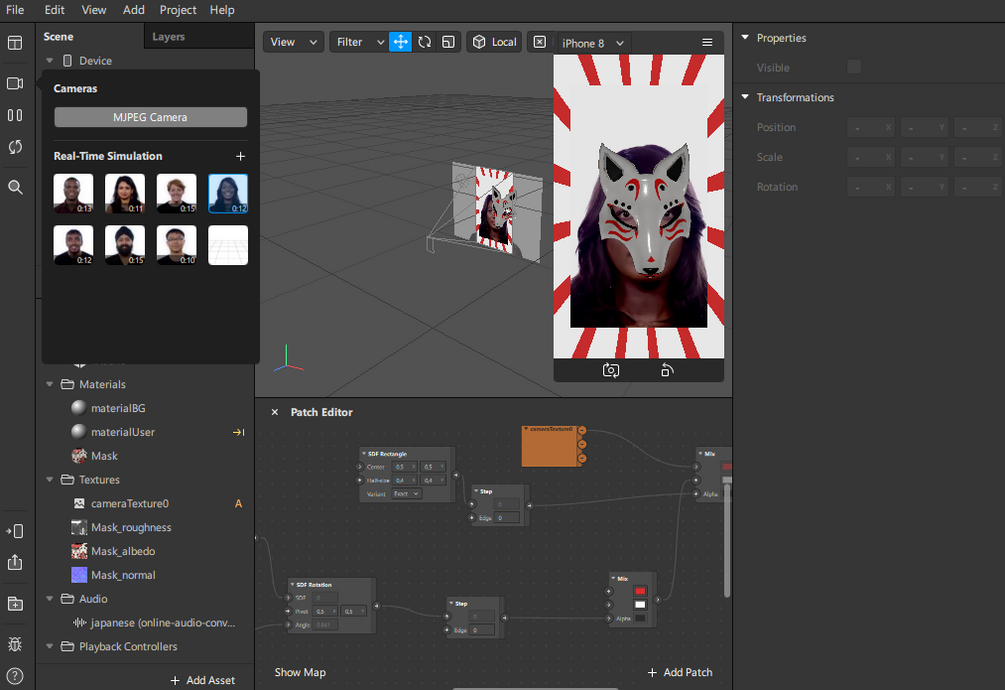Open search with magnifying glass icon

[15, 187]
